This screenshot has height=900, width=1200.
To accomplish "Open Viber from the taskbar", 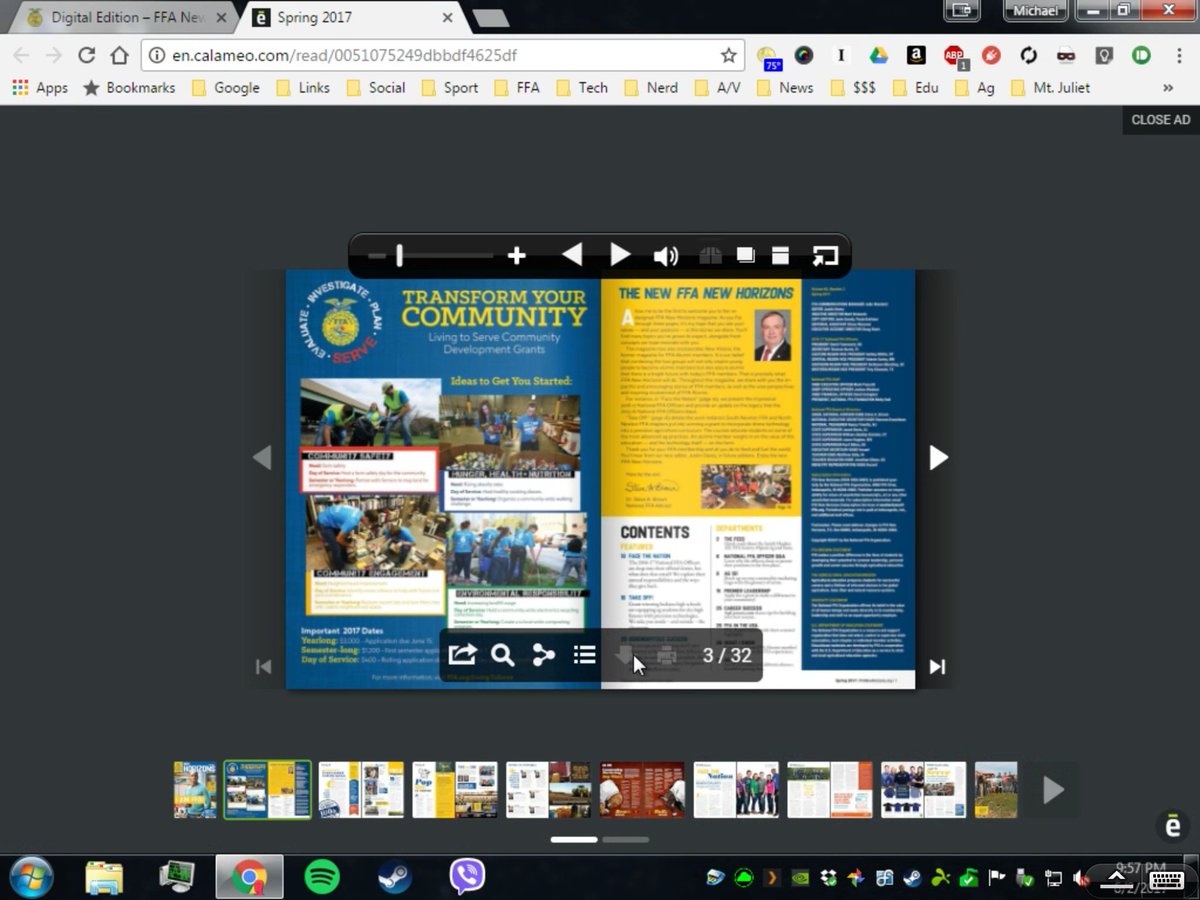I will click(467, 877).
